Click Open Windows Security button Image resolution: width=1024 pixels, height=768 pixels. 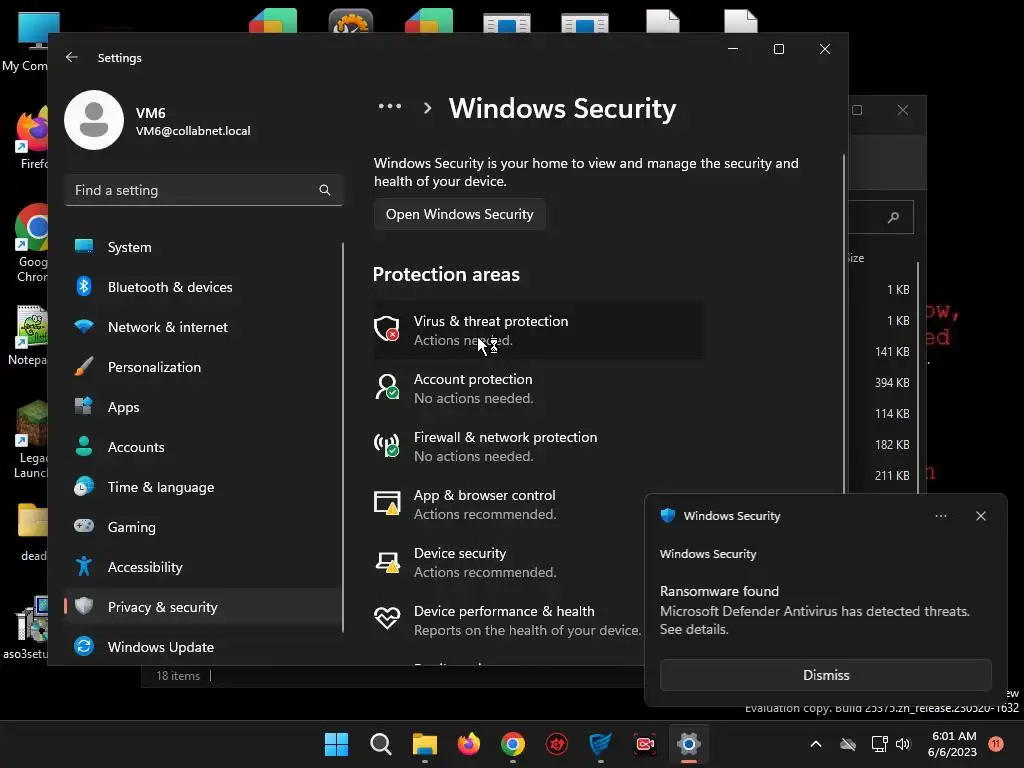pyautogui.click(x=460, y=214)
